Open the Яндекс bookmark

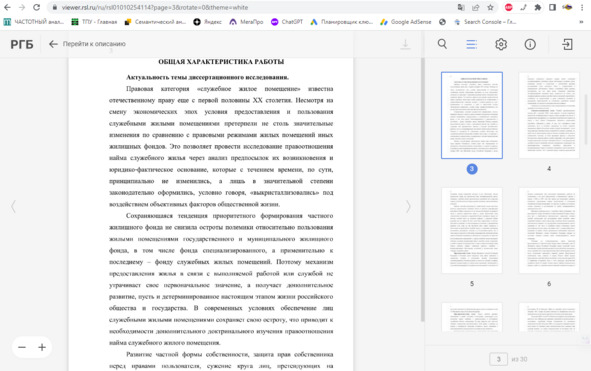207,22
